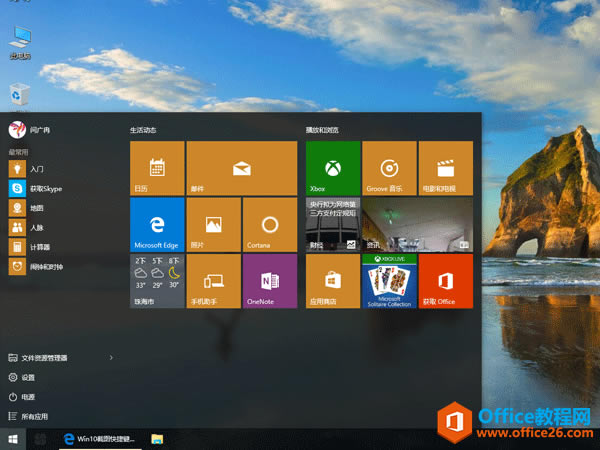This screenshot has width=600, height=450.
Task: Show All apps (所有应用) list
Action: tap(28, 416)
